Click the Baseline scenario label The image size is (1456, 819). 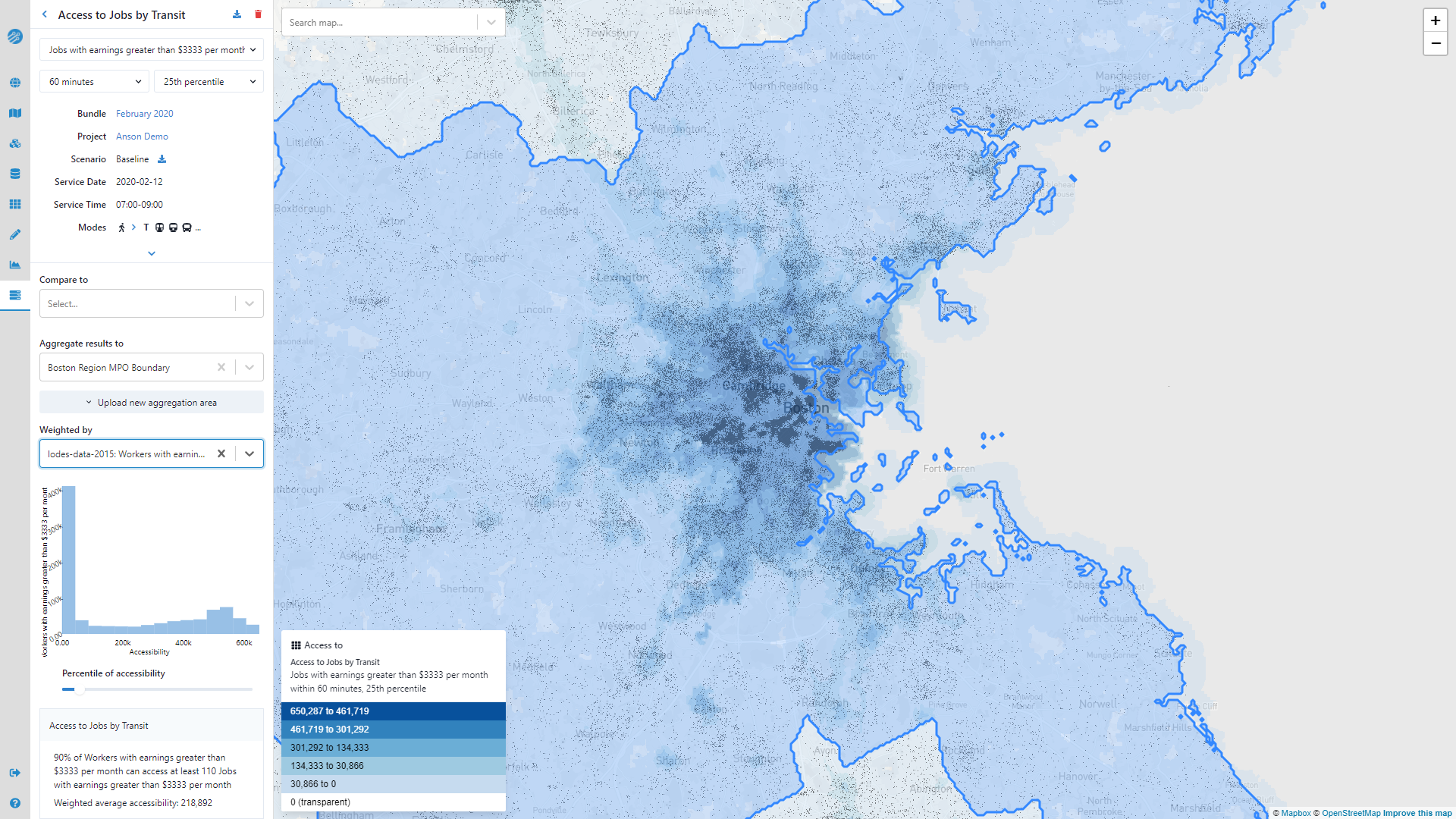[x=131, y=159]
